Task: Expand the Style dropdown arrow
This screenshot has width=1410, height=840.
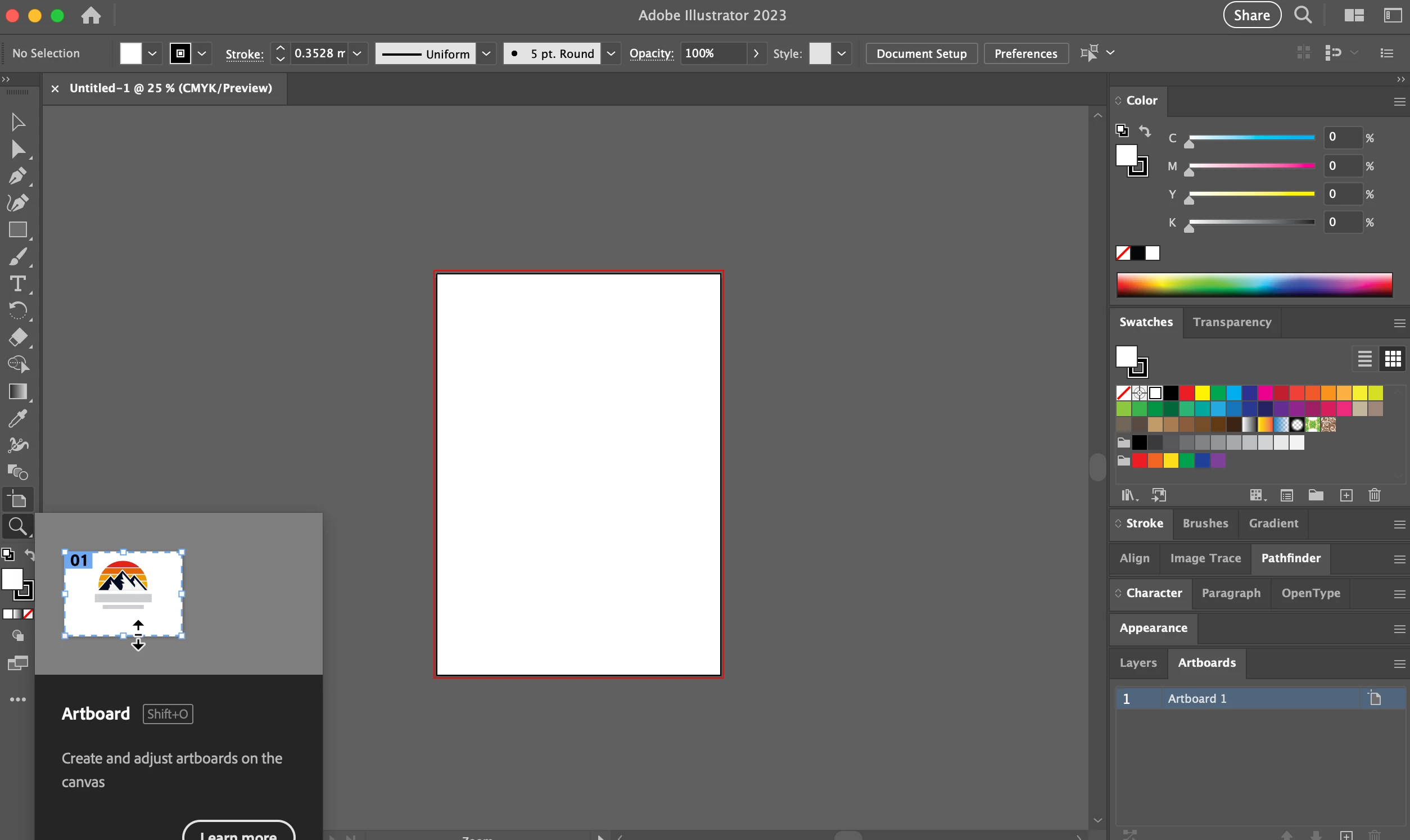Action: click(842, 54)
